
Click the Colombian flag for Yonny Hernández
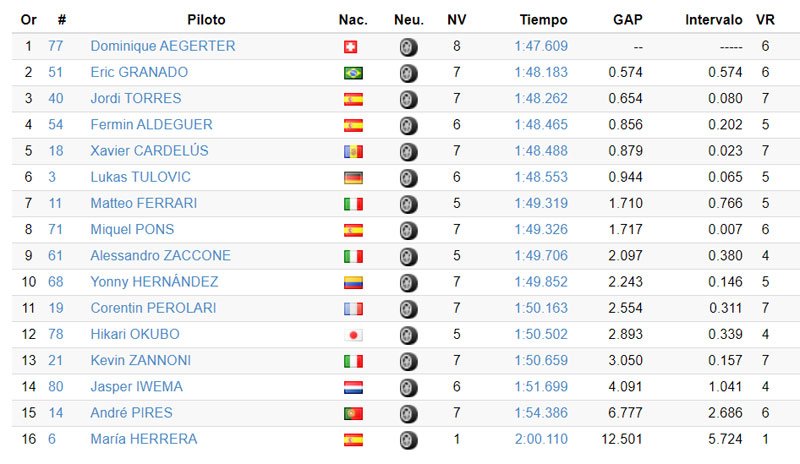pyautogui.click(x=353, y=282)
